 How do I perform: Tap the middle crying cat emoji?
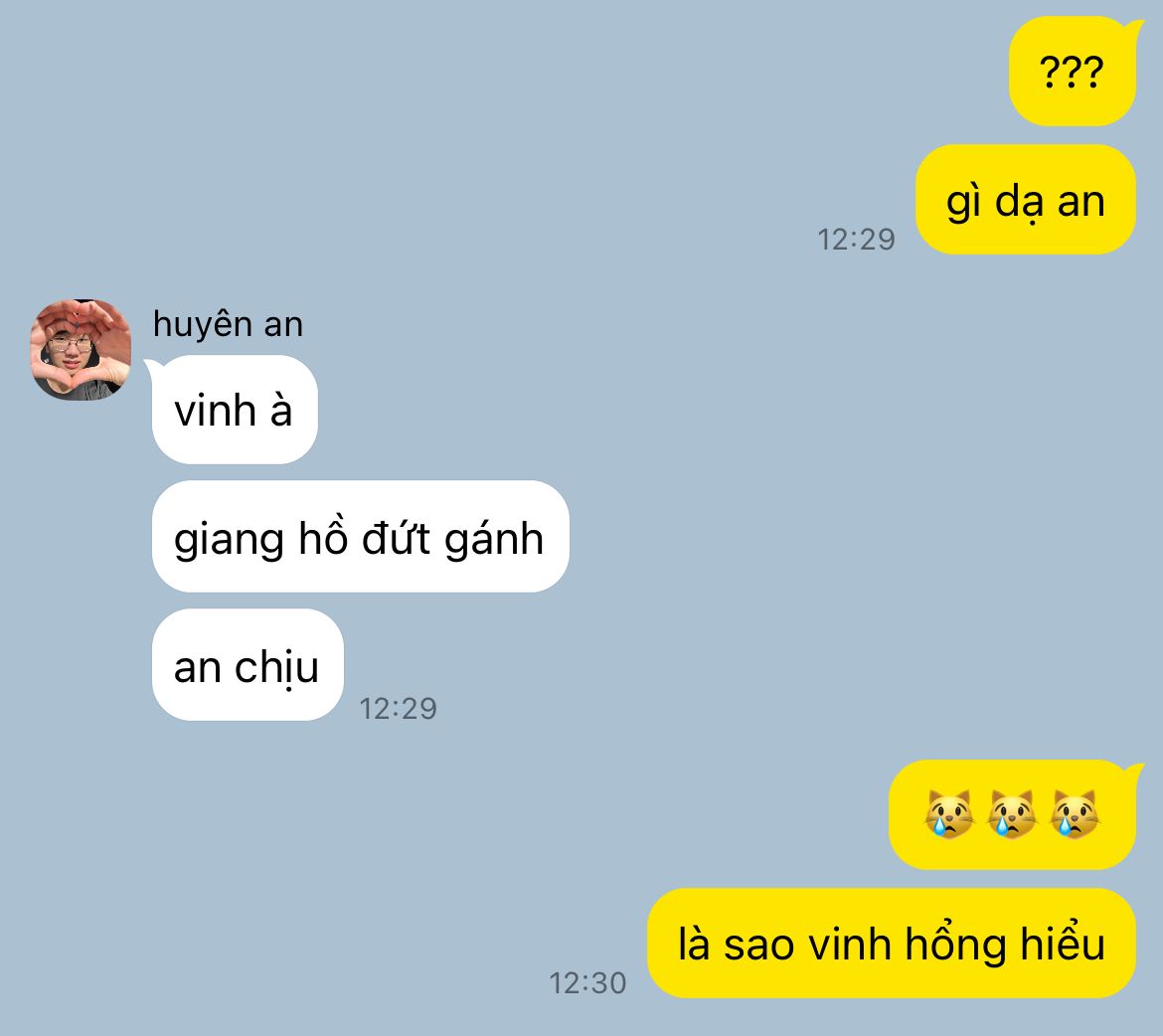tap(1012, 814)
